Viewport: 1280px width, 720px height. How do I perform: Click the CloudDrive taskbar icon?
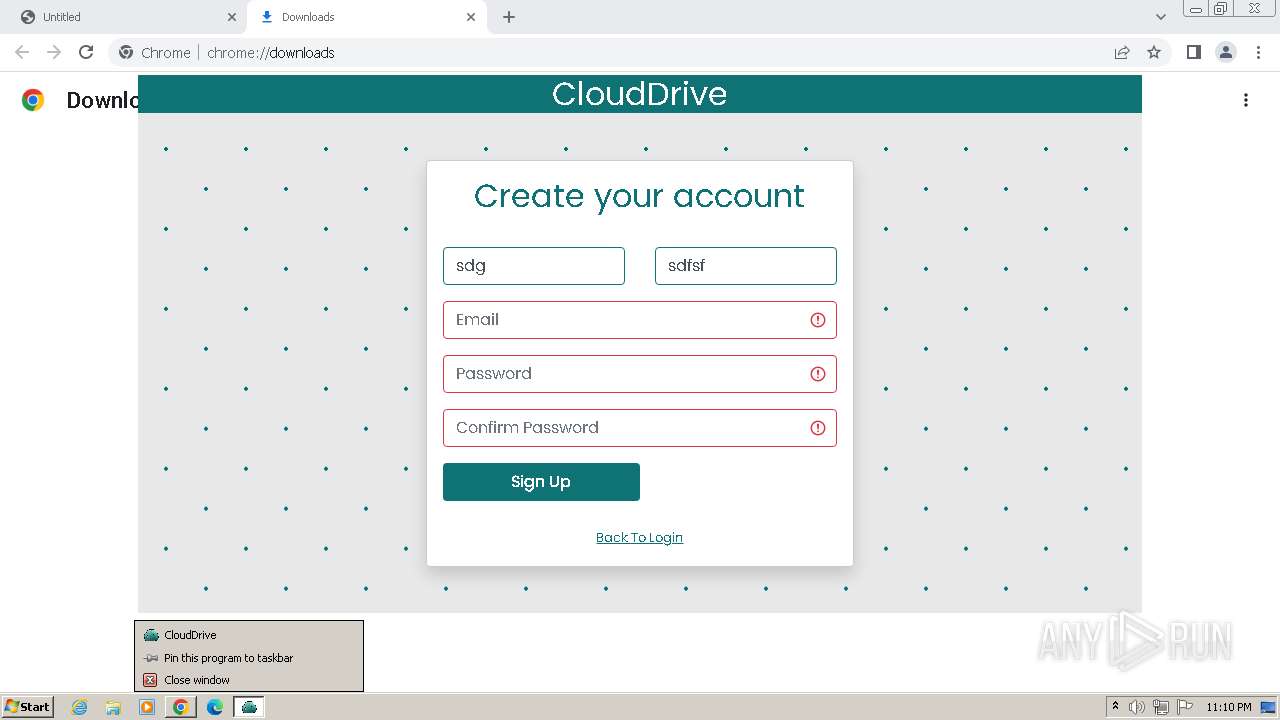[x=249, y=707]
